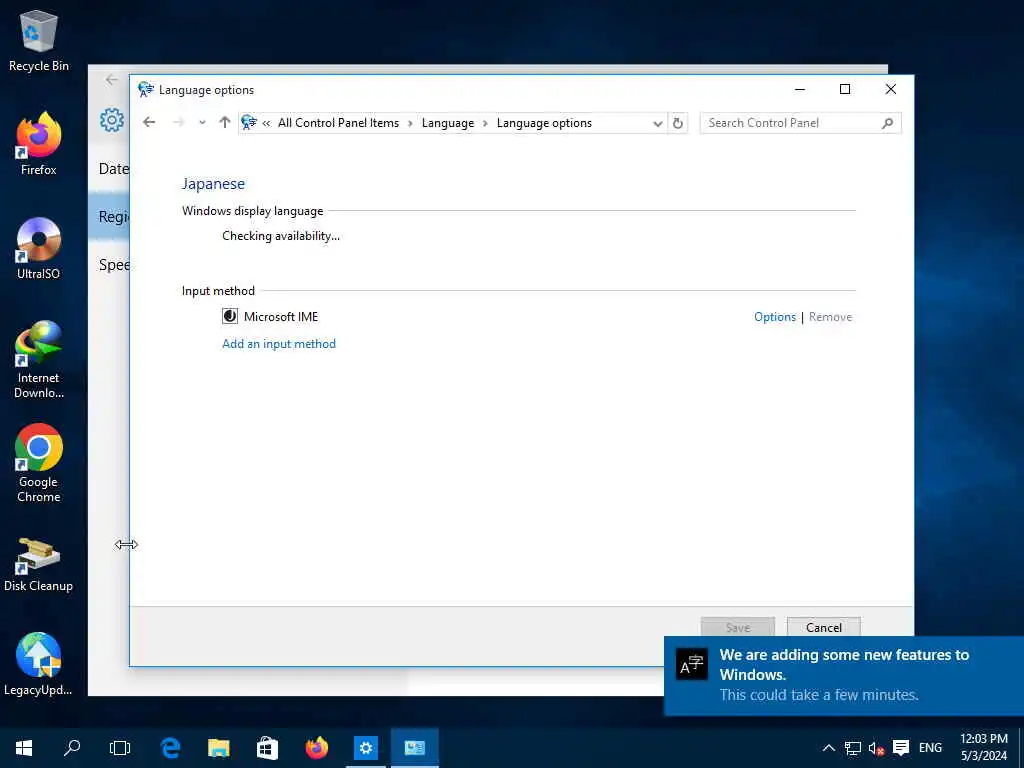Open Task View on the taskbar
1024x768 pixels.
[120, 748]
